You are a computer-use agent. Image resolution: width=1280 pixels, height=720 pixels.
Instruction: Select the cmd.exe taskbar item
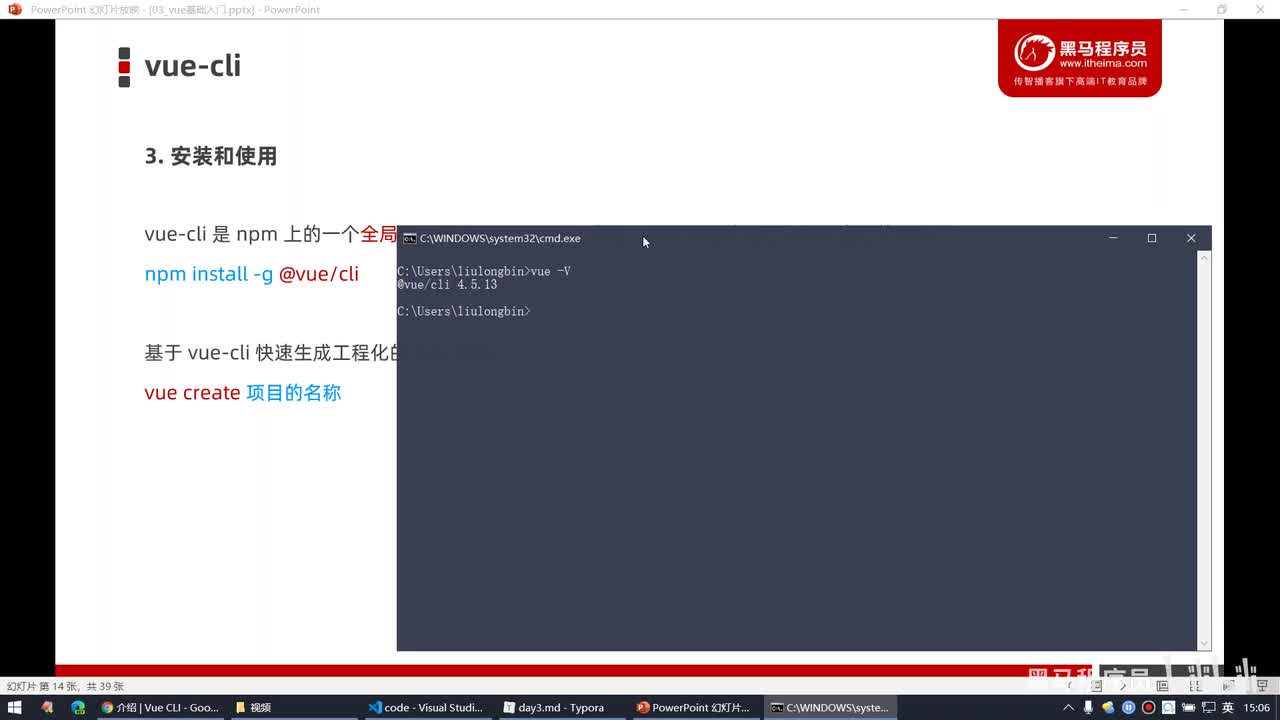click(x=829, y=707)
